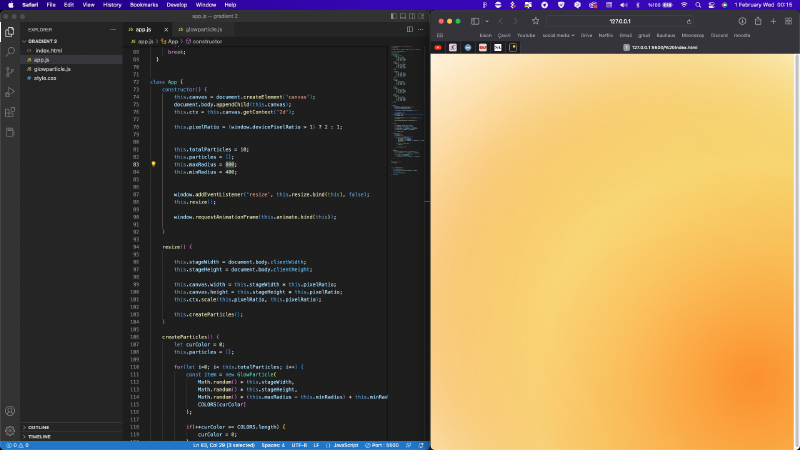
Task: Open a new tab with Safari plus icon
Action: pos(773,21)
